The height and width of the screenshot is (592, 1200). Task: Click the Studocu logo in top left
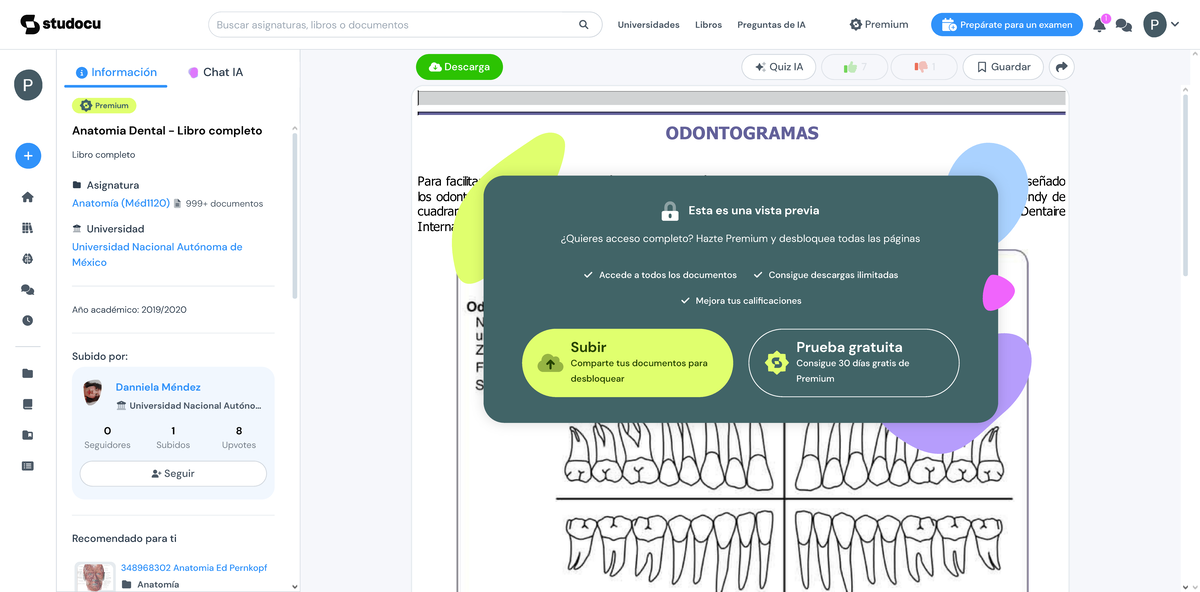coord(60,22)
